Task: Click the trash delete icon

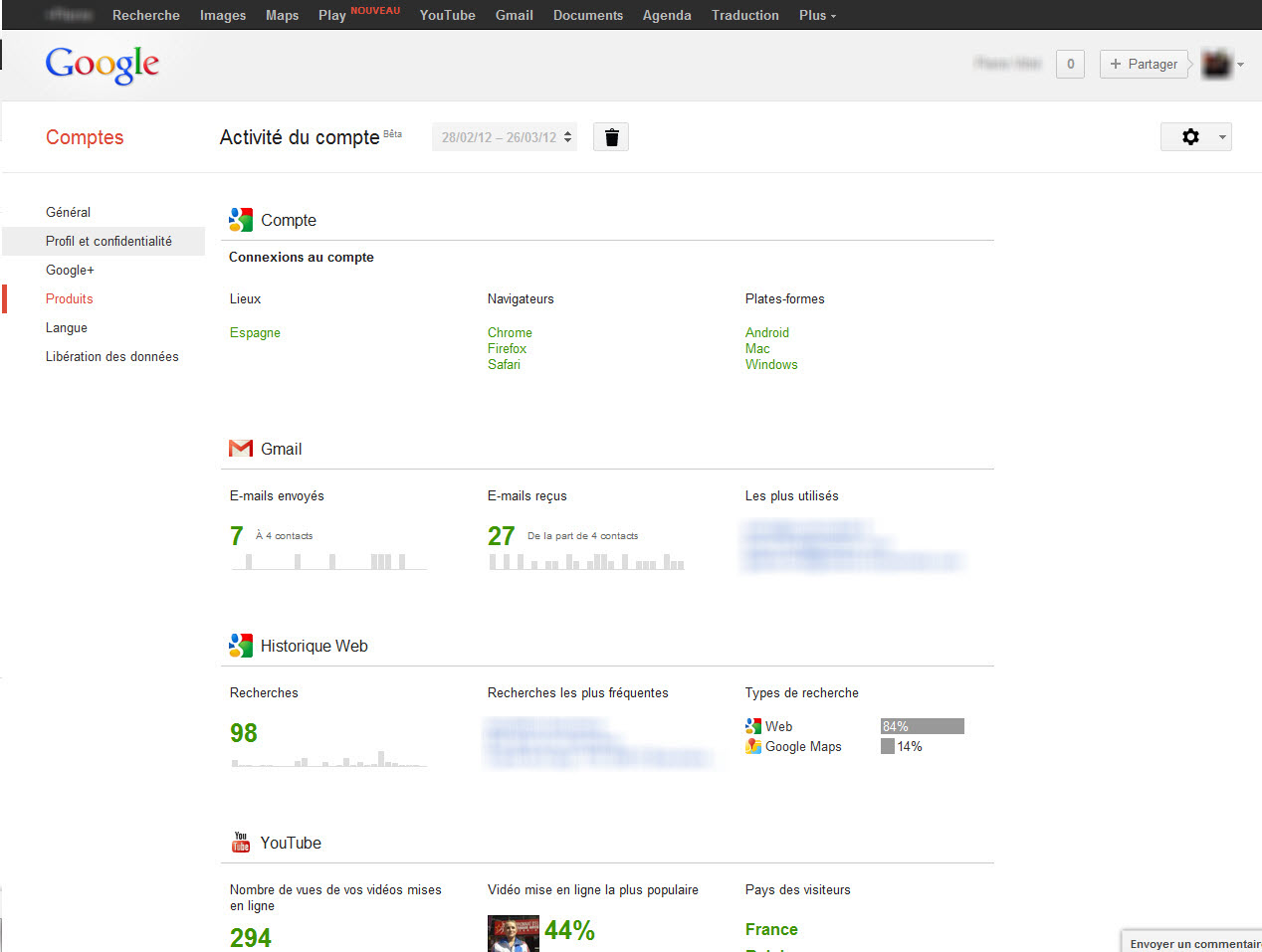Action: [611, 137]
